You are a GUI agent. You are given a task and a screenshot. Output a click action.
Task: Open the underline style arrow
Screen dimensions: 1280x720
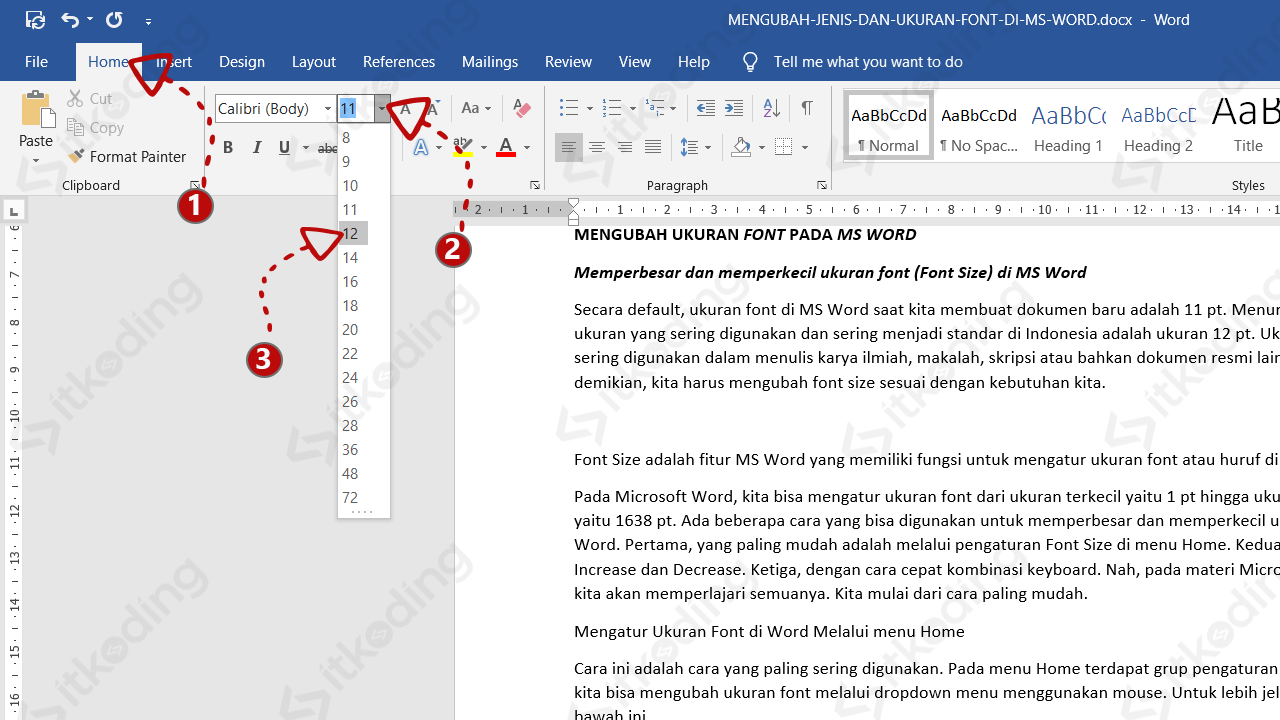306,148
